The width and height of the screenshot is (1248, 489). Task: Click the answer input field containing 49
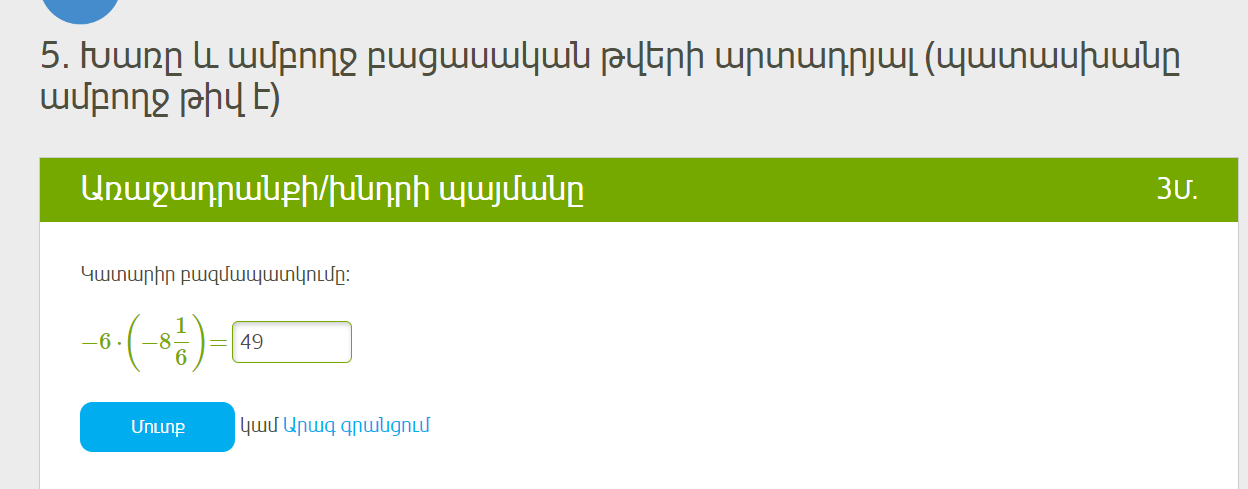pos(291,342)
